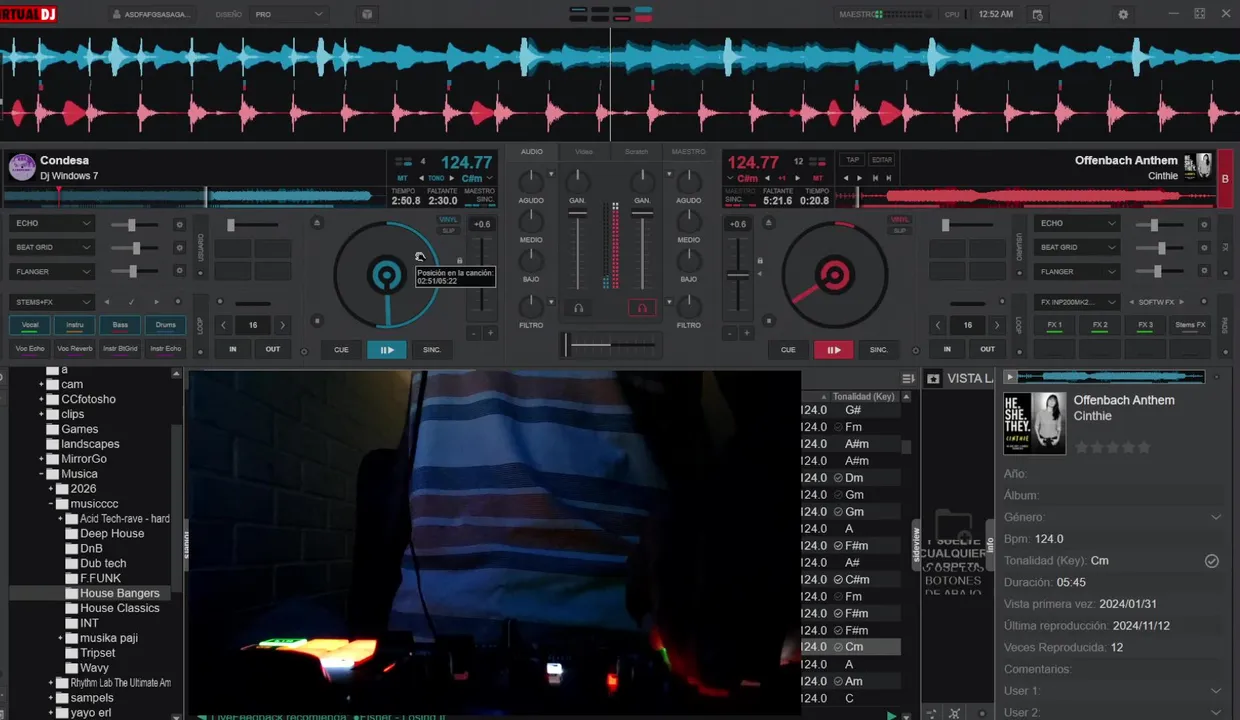The height and width of the screenshot is (720, 1240).
Task: Open the ECHO effect dropdown on the left deck
Action: point(52,224)
